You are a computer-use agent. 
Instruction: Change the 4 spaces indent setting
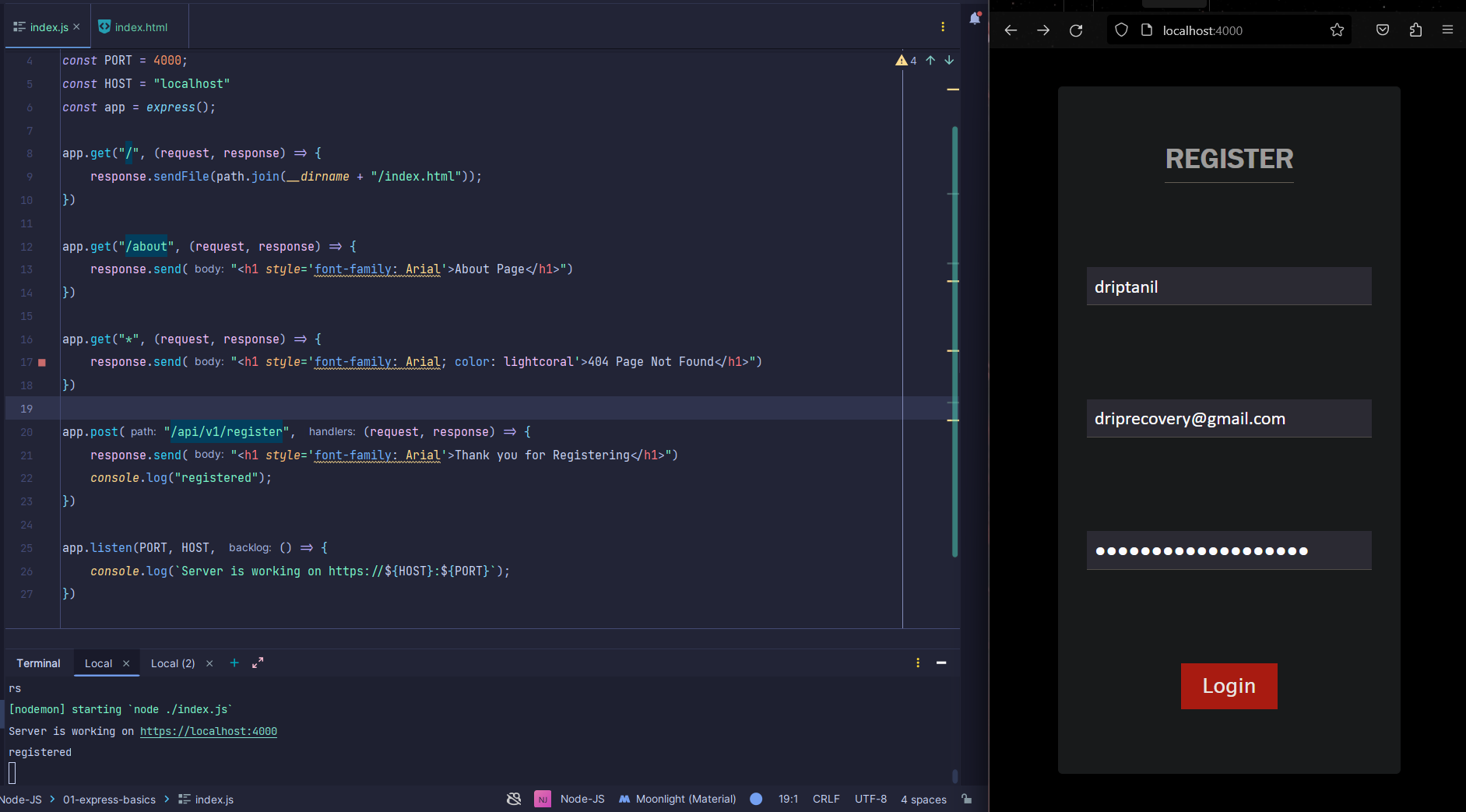(923, 800)
